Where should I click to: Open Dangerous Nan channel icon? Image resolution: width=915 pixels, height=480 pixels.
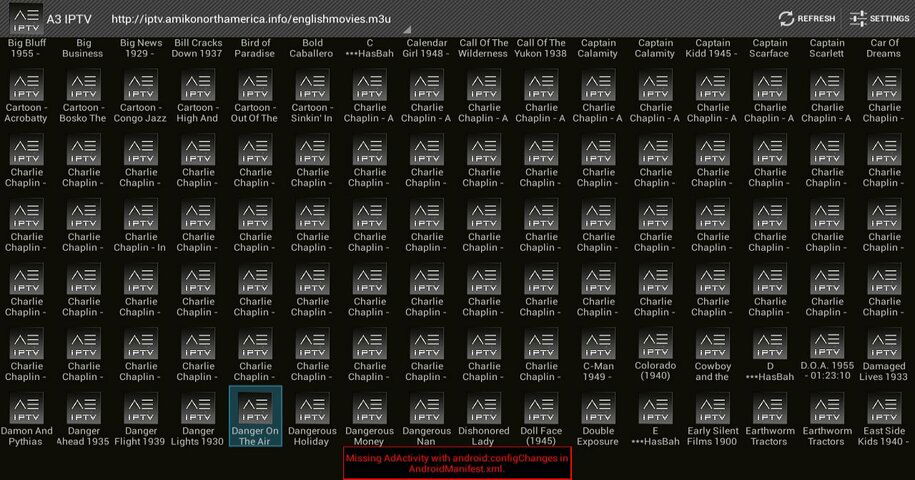coord(427,409)
